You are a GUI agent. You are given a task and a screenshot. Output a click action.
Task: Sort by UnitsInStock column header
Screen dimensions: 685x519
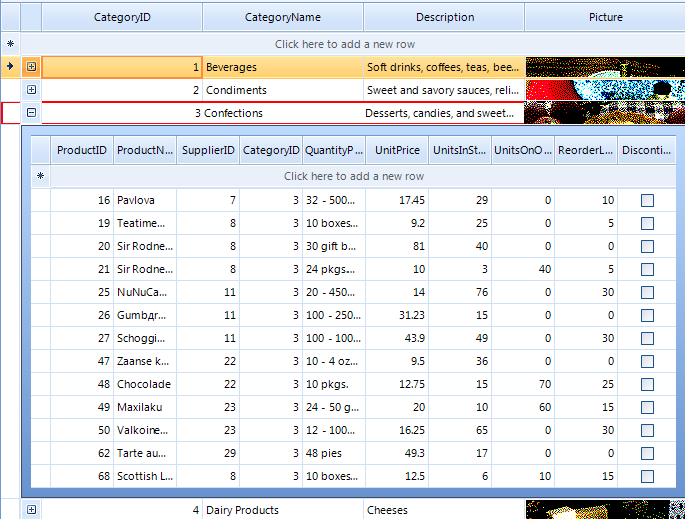[x=460, y=150]
